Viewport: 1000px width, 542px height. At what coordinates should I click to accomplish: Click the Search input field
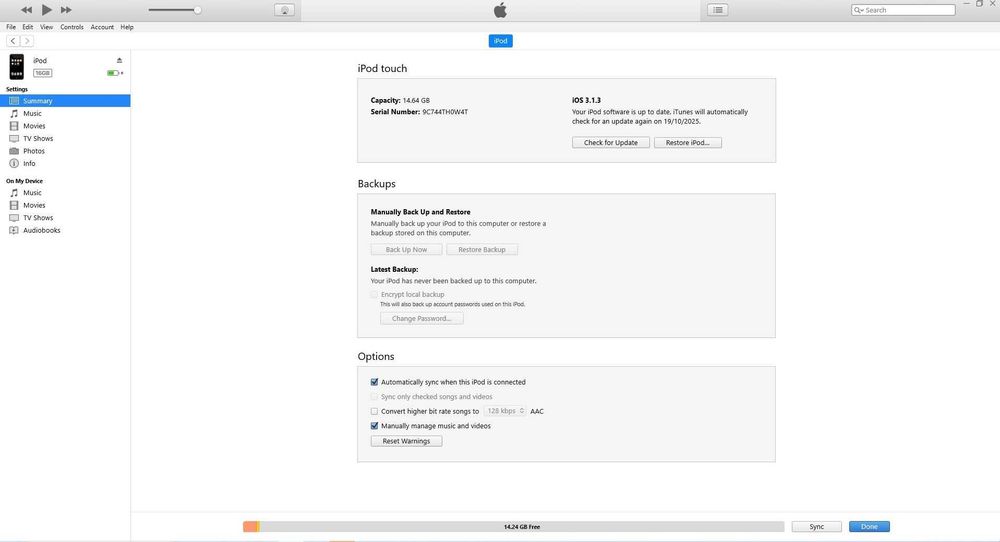907,10
